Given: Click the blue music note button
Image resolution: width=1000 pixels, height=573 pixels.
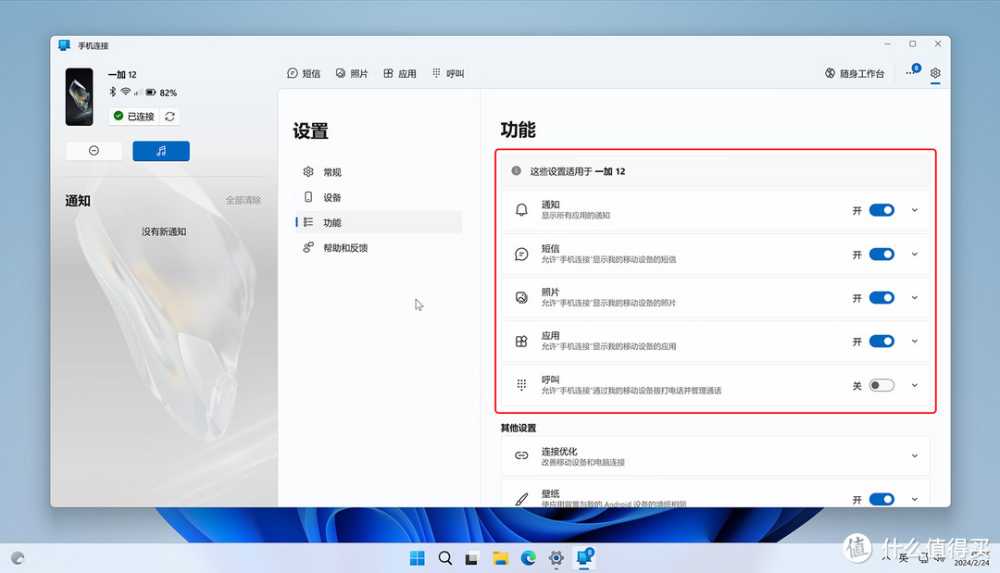Looking at the screenshot, I should tap(161, 151).
